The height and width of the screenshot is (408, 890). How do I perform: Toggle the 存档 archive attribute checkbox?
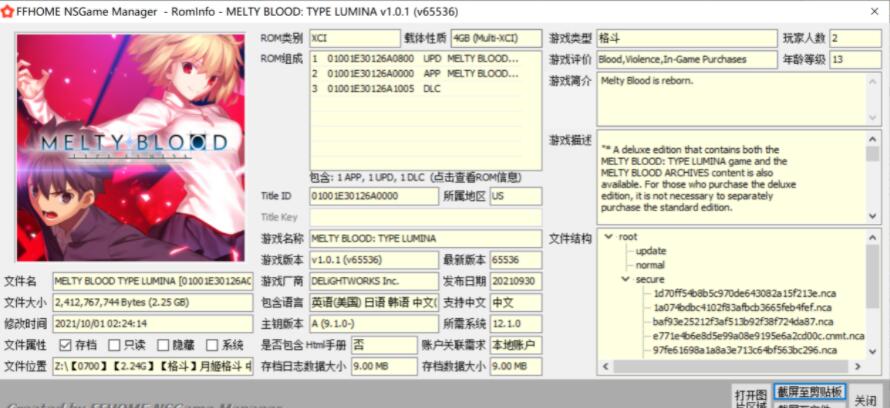(x=65, y=345)
